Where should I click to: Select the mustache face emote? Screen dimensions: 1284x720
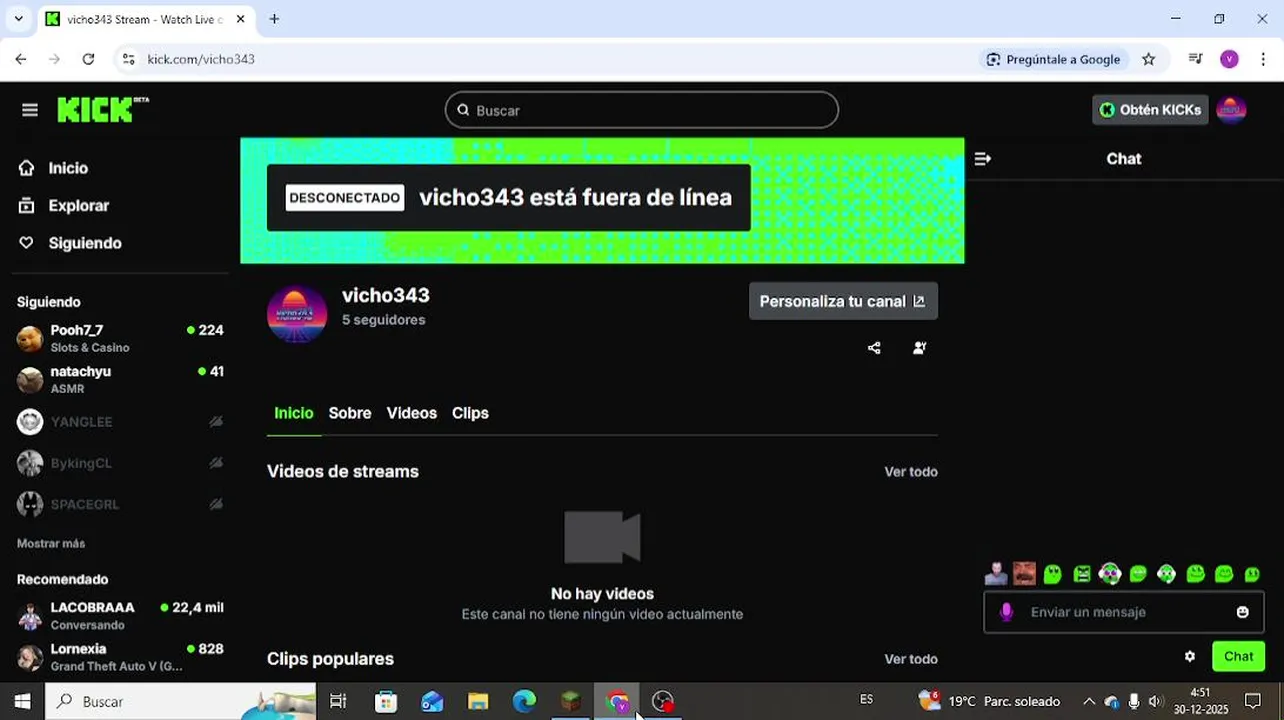pyautogui.click(x=1024, y=573)
